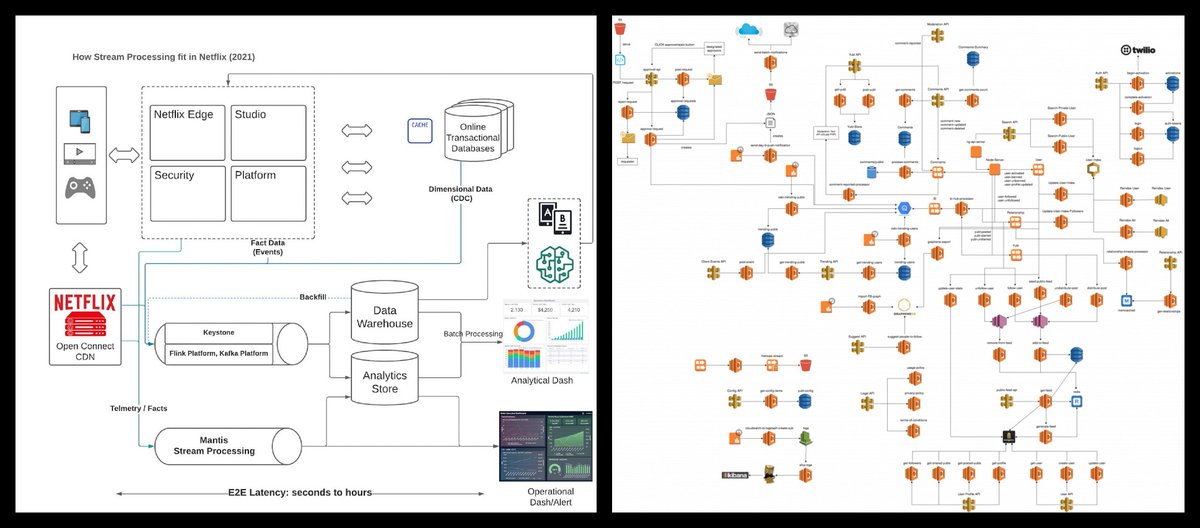Click the brown moustache icon next to kibana
The width and height of the screenshot is (1200, 528).
(x=768, y=475)
